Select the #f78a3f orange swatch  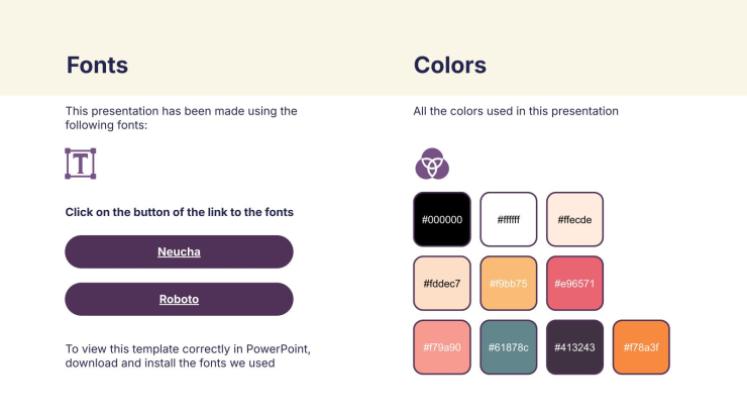pos(641,347)
